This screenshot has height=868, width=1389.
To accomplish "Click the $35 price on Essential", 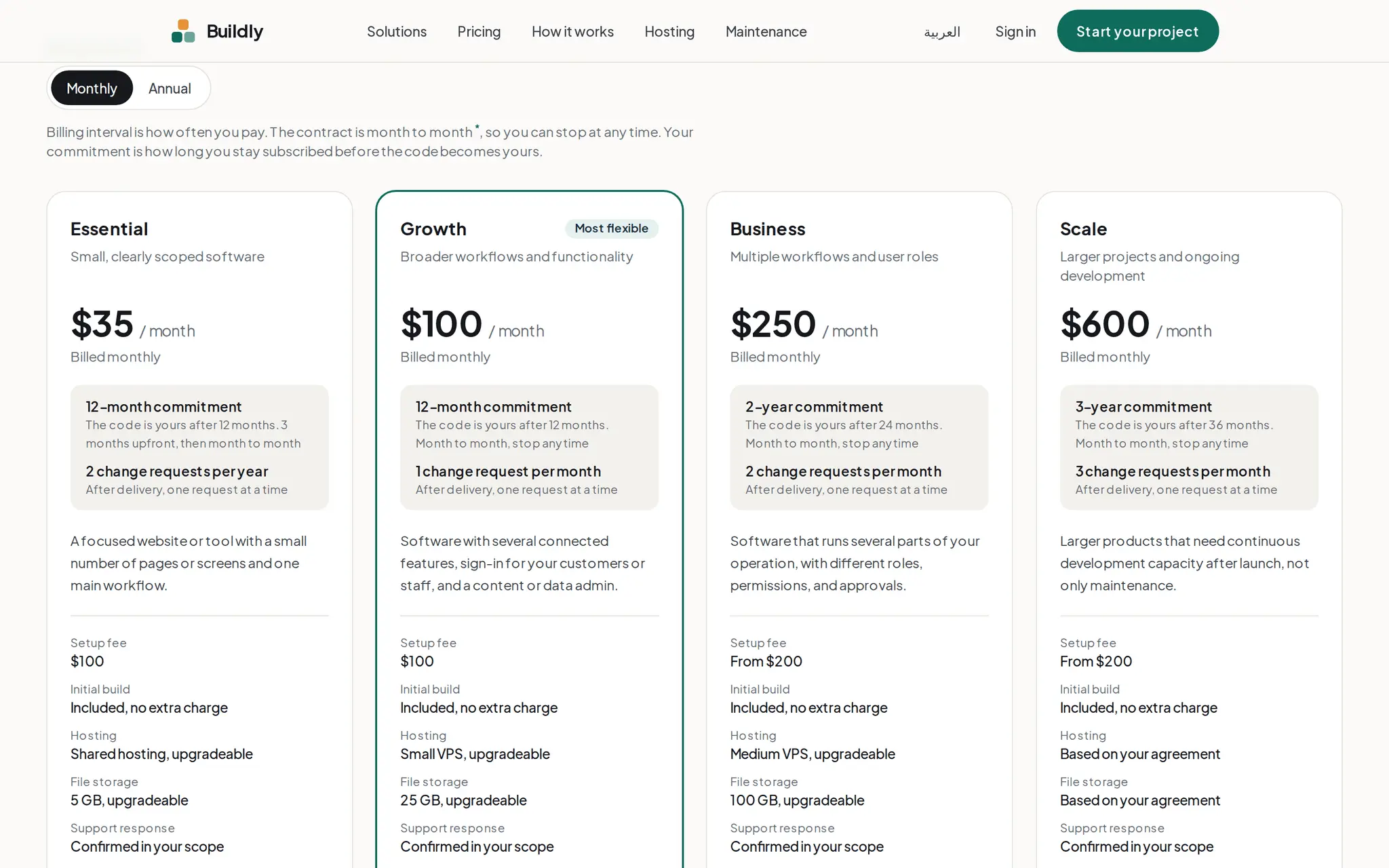I will (102, 324).
